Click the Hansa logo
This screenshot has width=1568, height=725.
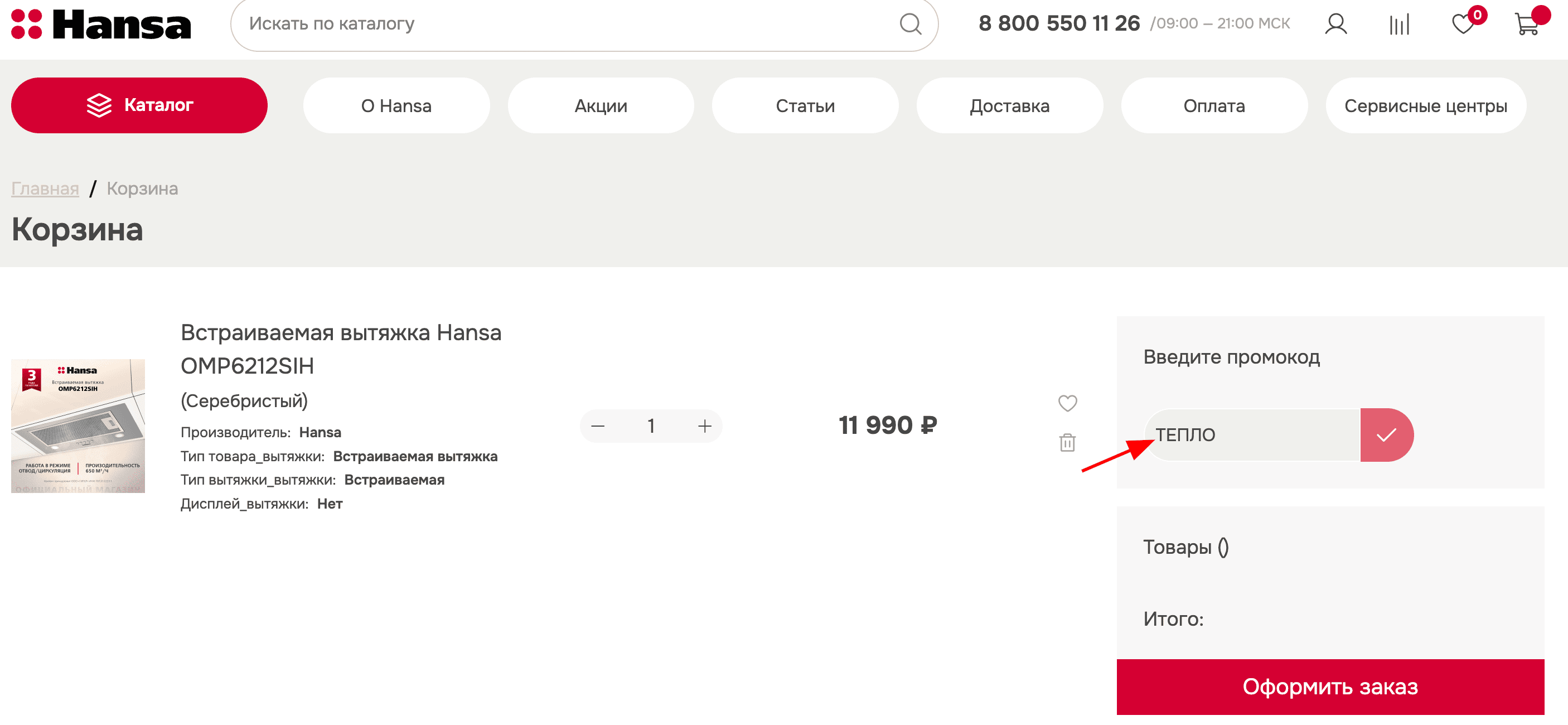101,25
